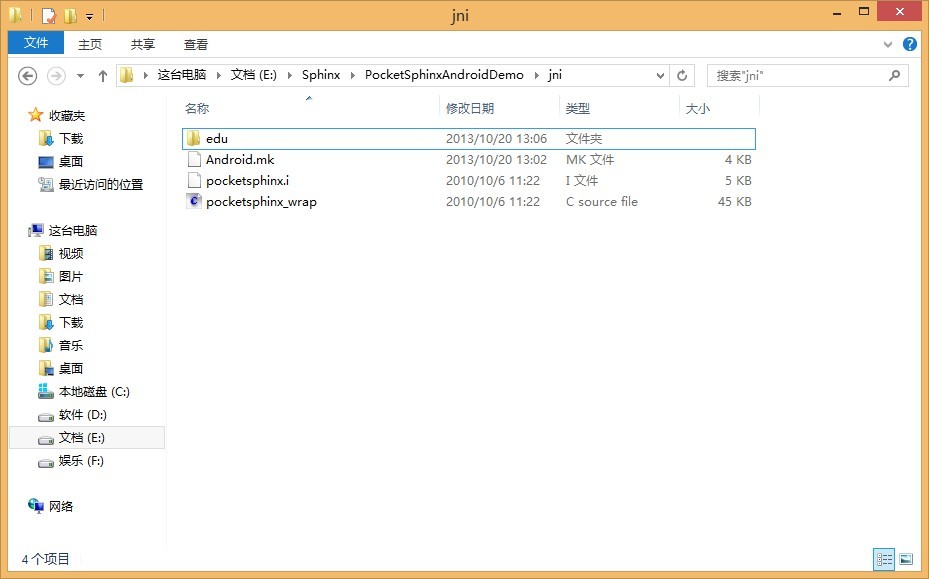This screenshot has width=929, height=579.
Task: Click PocketSphinxAndroidDemo in the address path
Action: coord(444,75)
